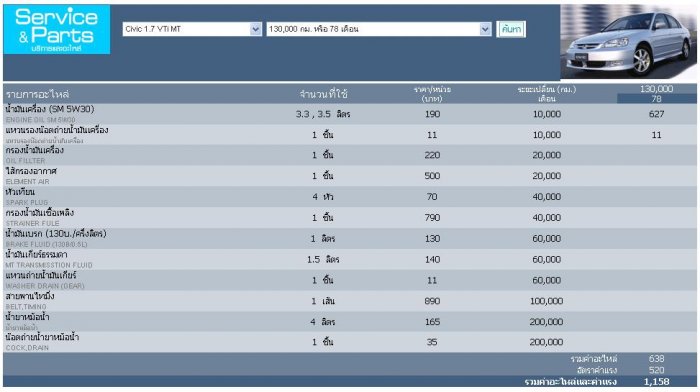Click the silver Honda Civic car image

pos(628,42)
